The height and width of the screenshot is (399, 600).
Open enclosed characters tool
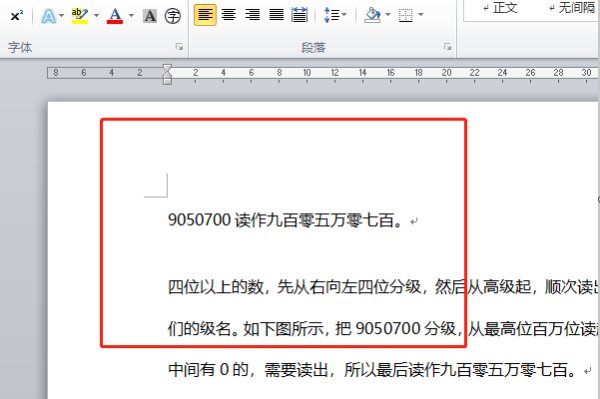[173, 16]
